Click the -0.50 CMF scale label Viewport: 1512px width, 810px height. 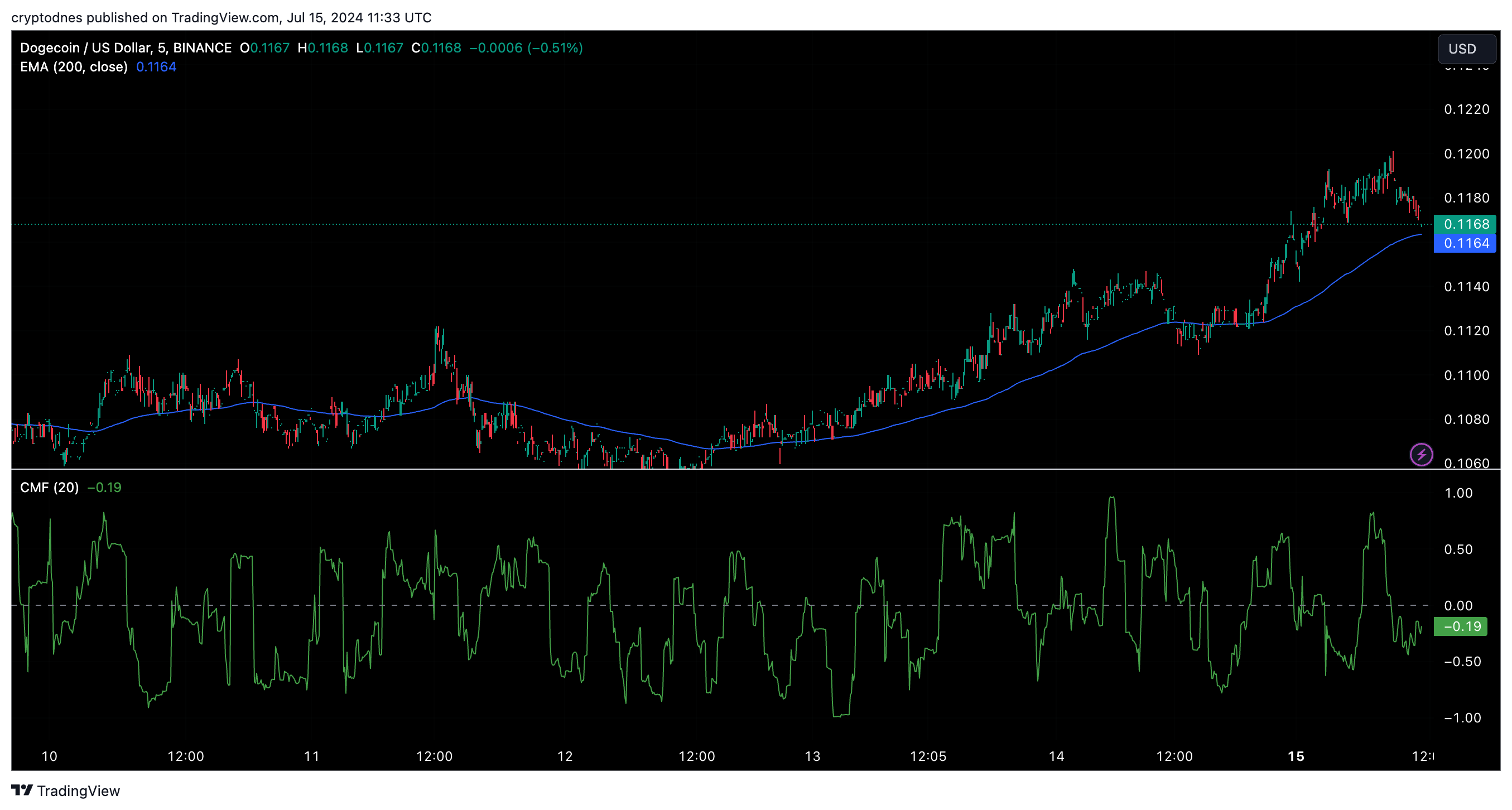1462,662
